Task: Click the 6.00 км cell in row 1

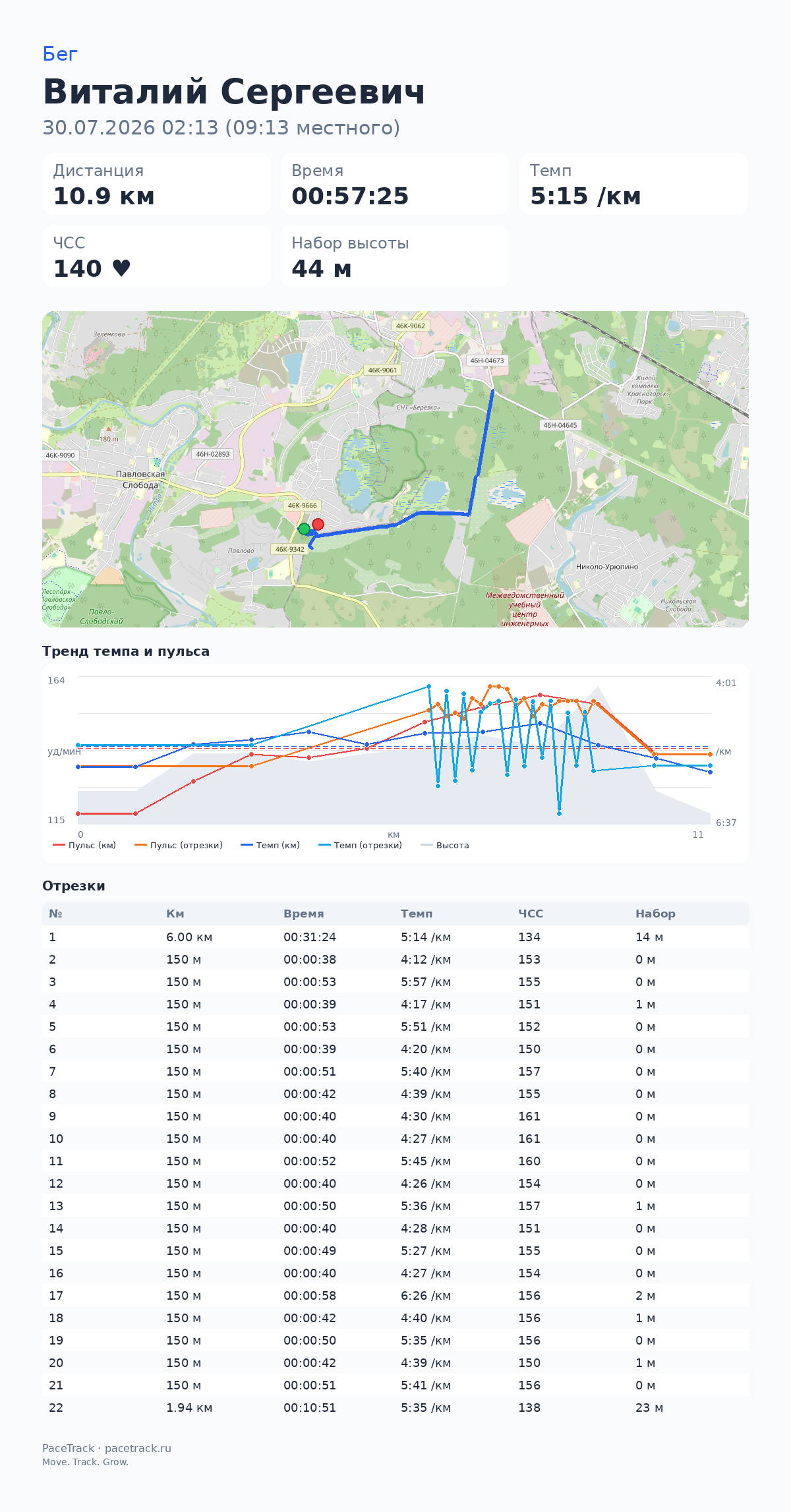Action: pyautogui.click(x=189, y=937)
